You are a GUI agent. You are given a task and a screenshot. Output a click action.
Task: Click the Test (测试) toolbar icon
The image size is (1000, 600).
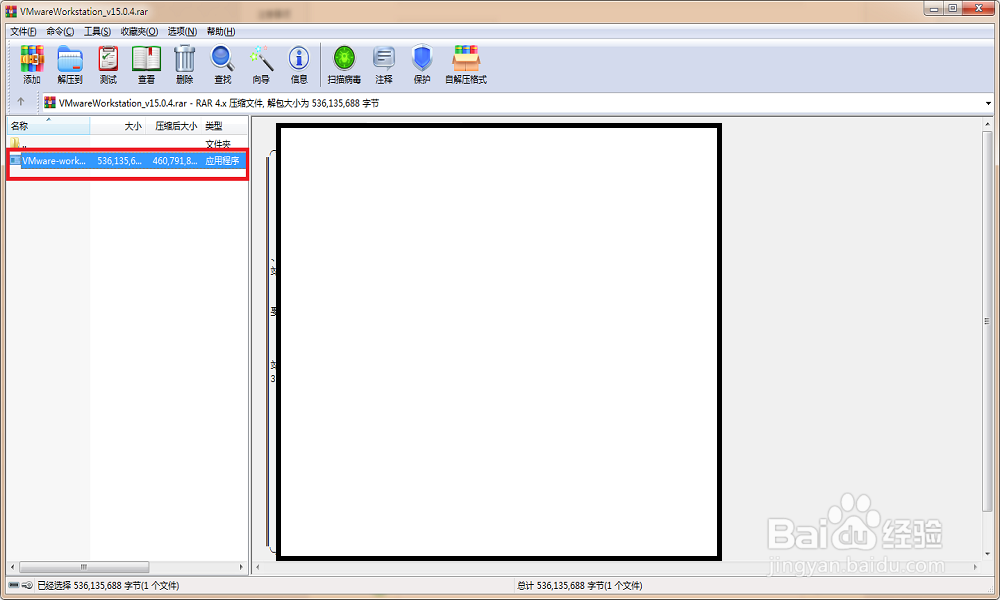[x=108, y=64]
